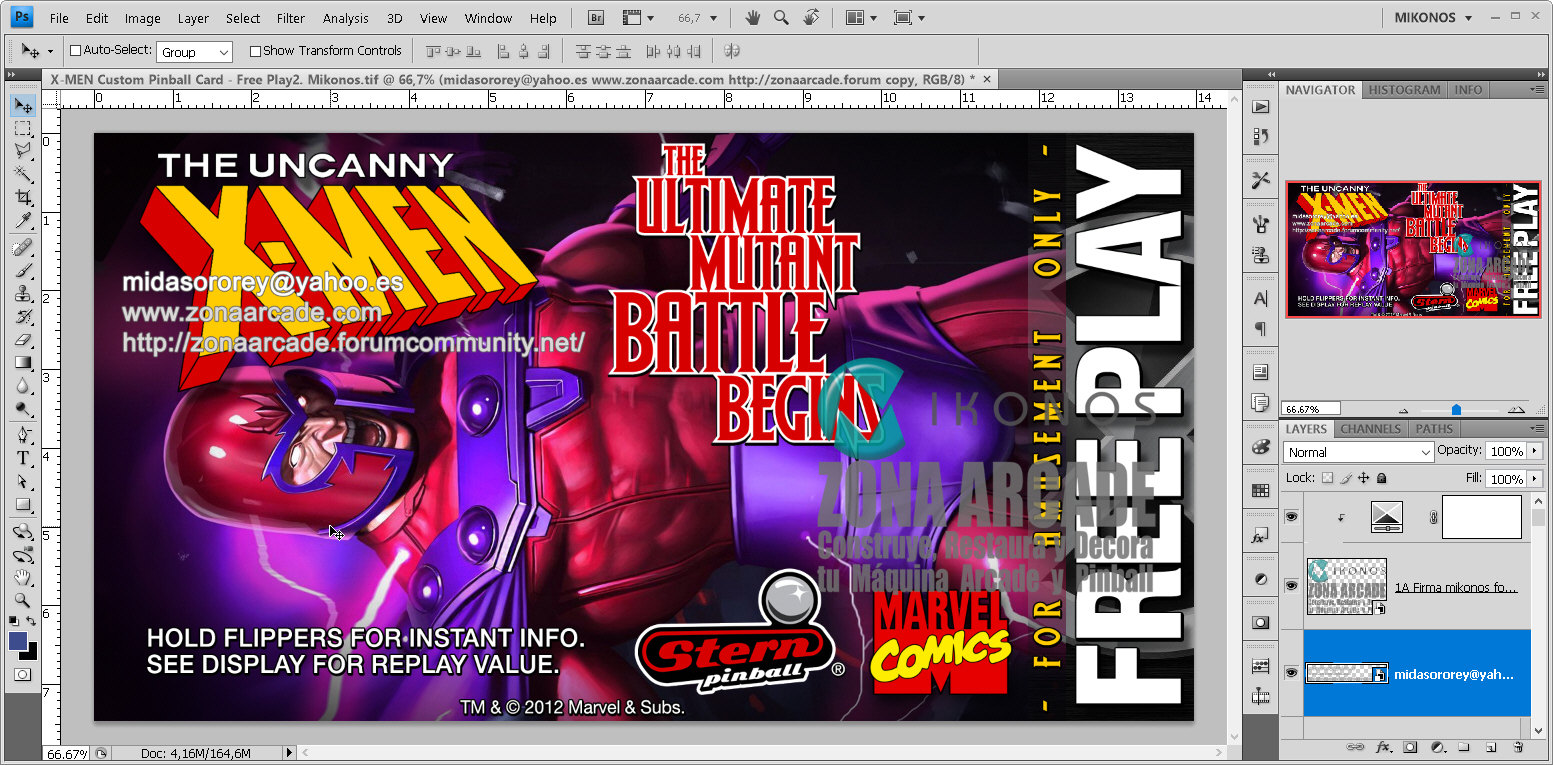Toggle Quick Mask mode
The image size is (1553, 765).
point(23,675)
